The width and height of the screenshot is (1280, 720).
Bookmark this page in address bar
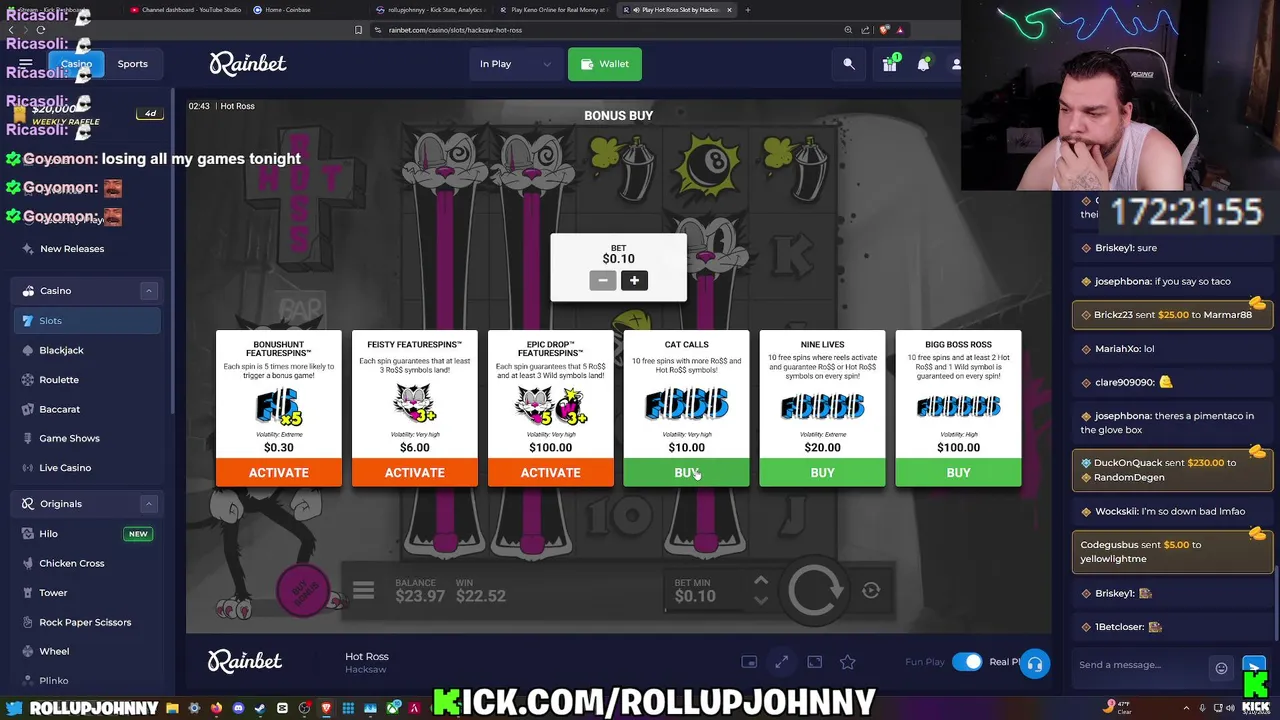coord(359,30)
